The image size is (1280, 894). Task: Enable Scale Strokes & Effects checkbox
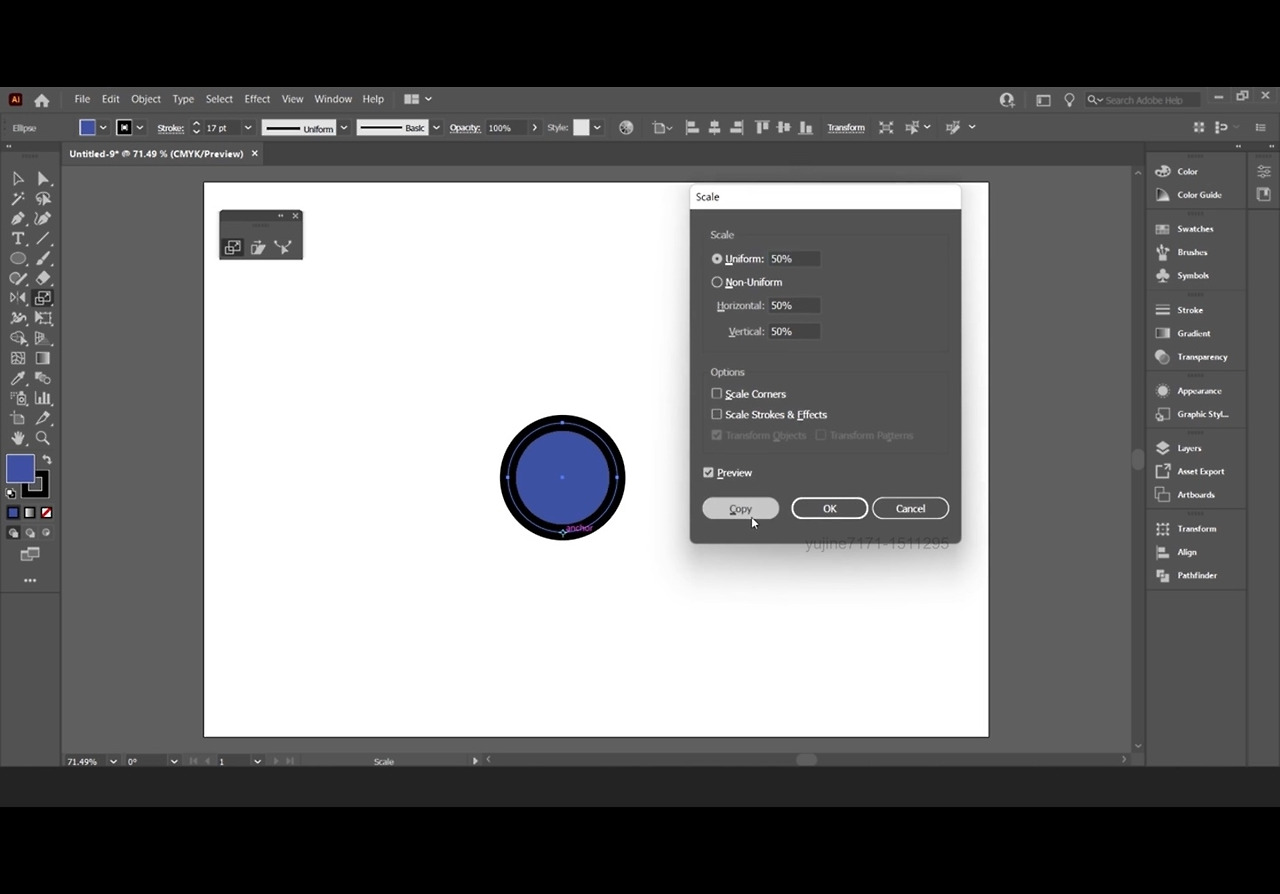pos(716,414)
